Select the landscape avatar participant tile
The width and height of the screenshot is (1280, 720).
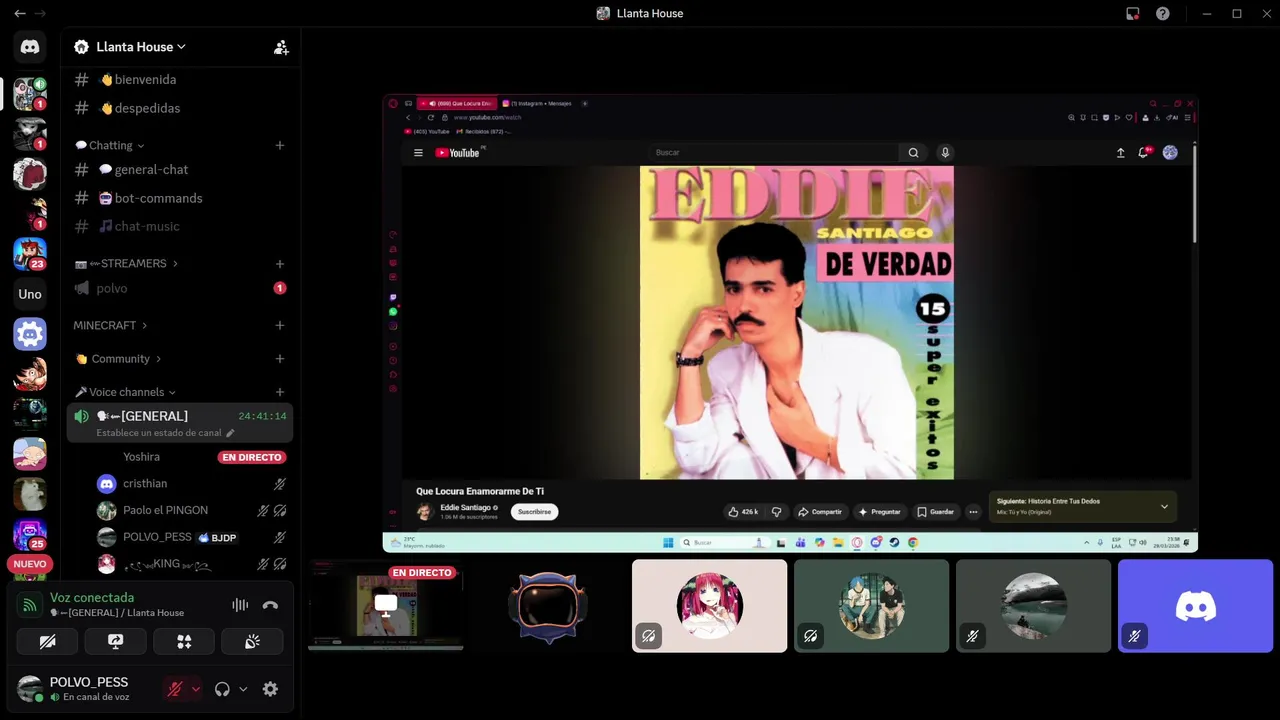point(1034,606)
